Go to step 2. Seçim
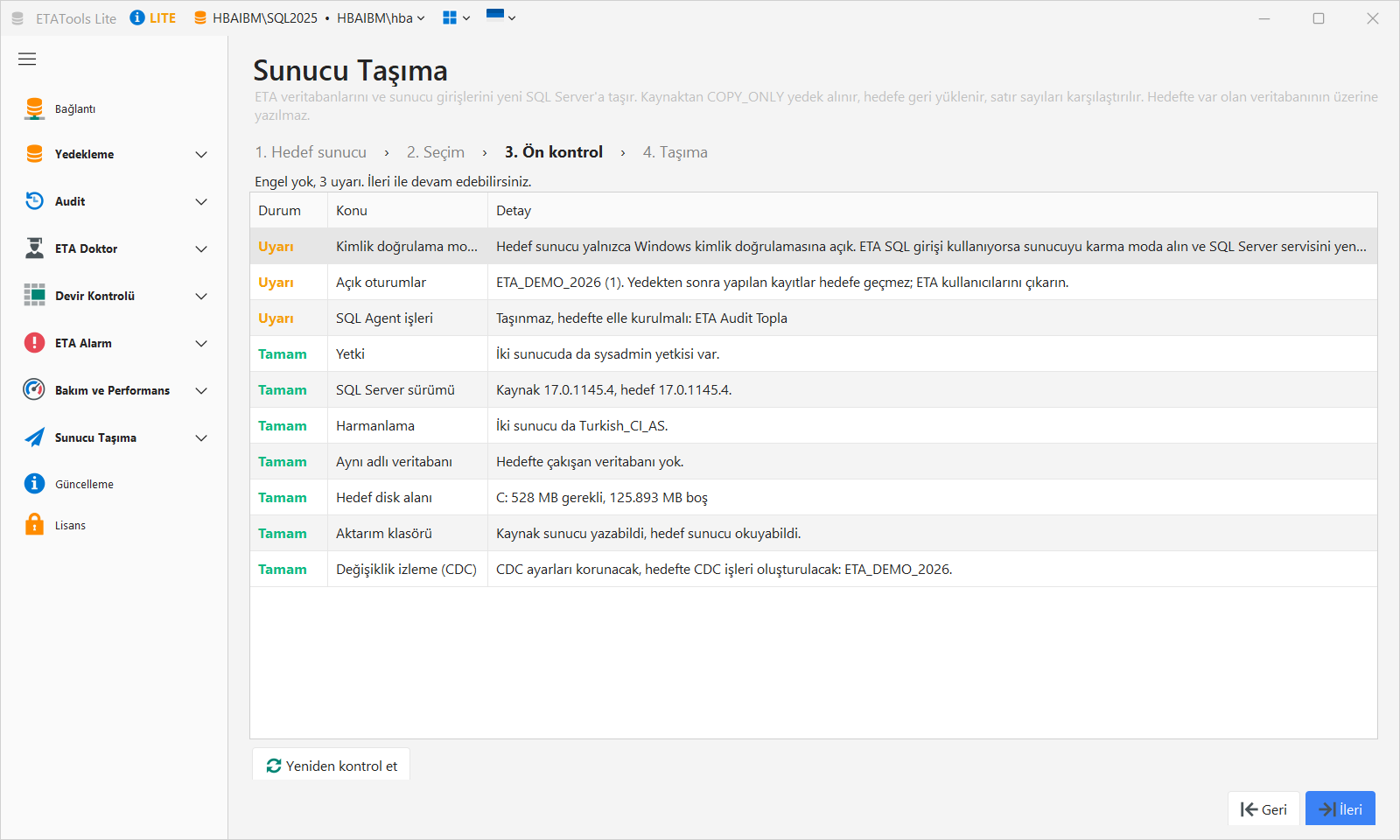This screenshot has width=1400, height=840. click(436, 152)
